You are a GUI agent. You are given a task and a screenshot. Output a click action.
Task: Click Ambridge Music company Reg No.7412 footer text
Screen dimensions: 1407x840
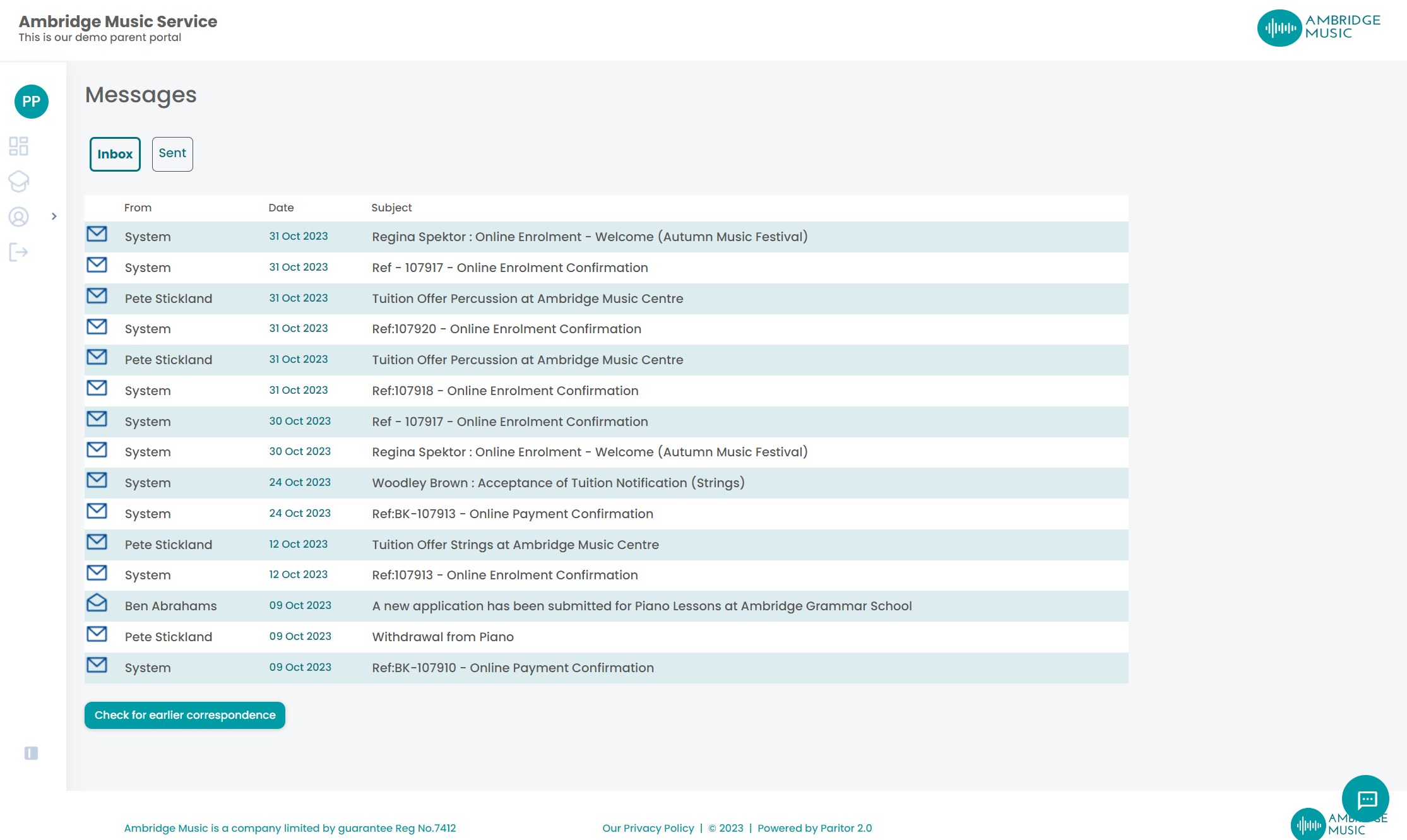pos(290,828)
